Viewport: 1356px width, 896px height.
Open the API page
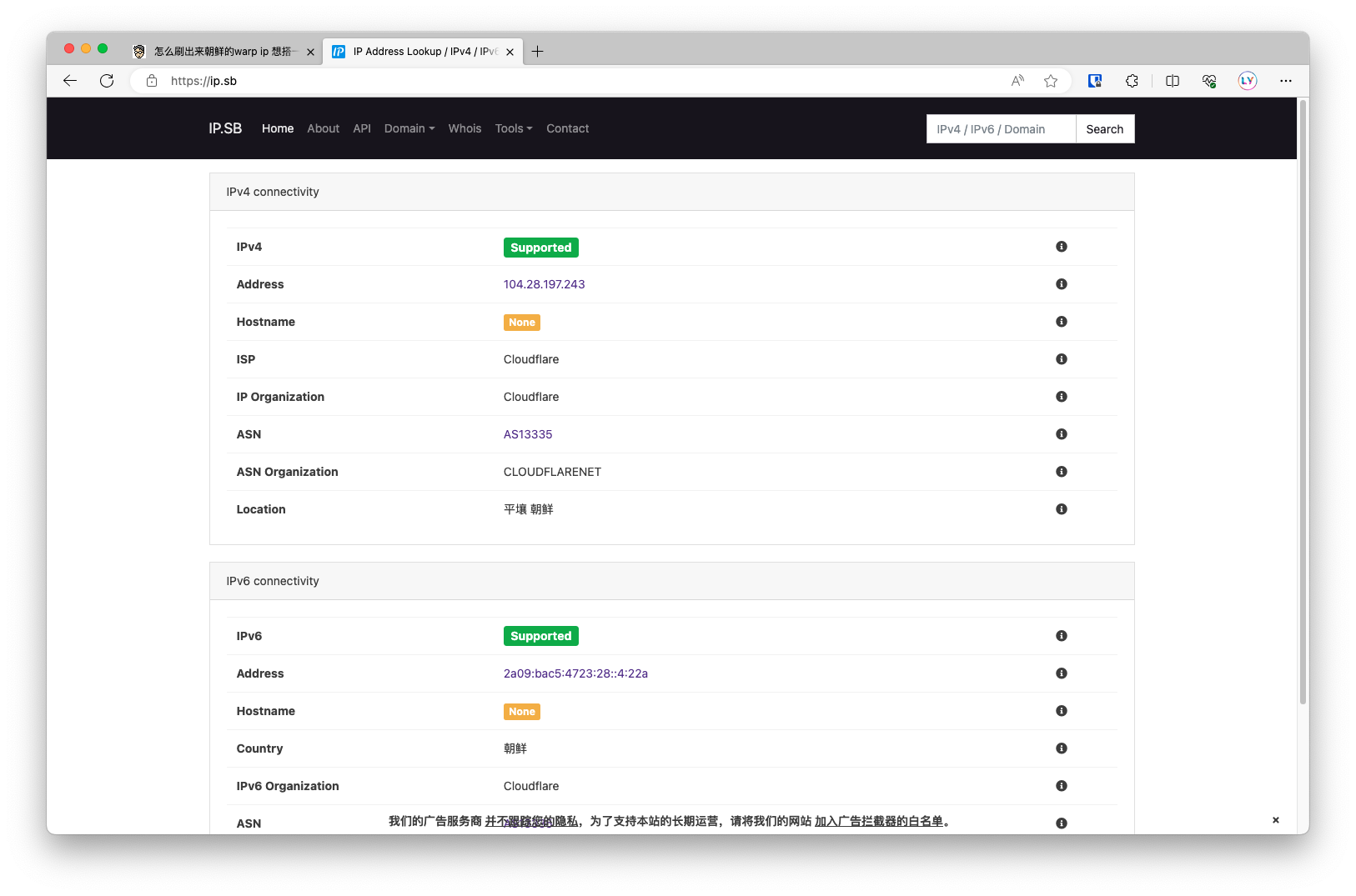click(362, 128)
